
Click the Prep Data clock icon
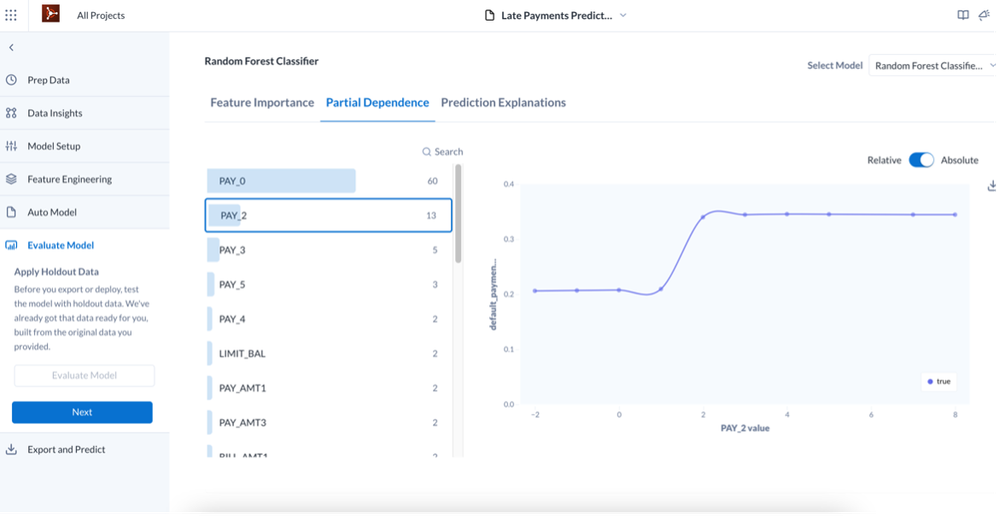point(11,80)
